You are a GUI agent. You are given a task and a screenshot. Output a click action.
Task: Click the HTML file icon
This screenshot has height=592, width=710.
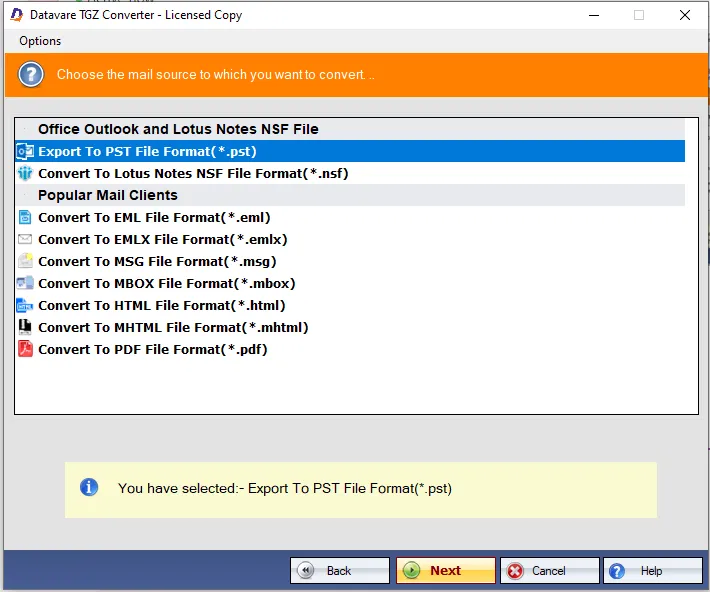click(25, 305)
